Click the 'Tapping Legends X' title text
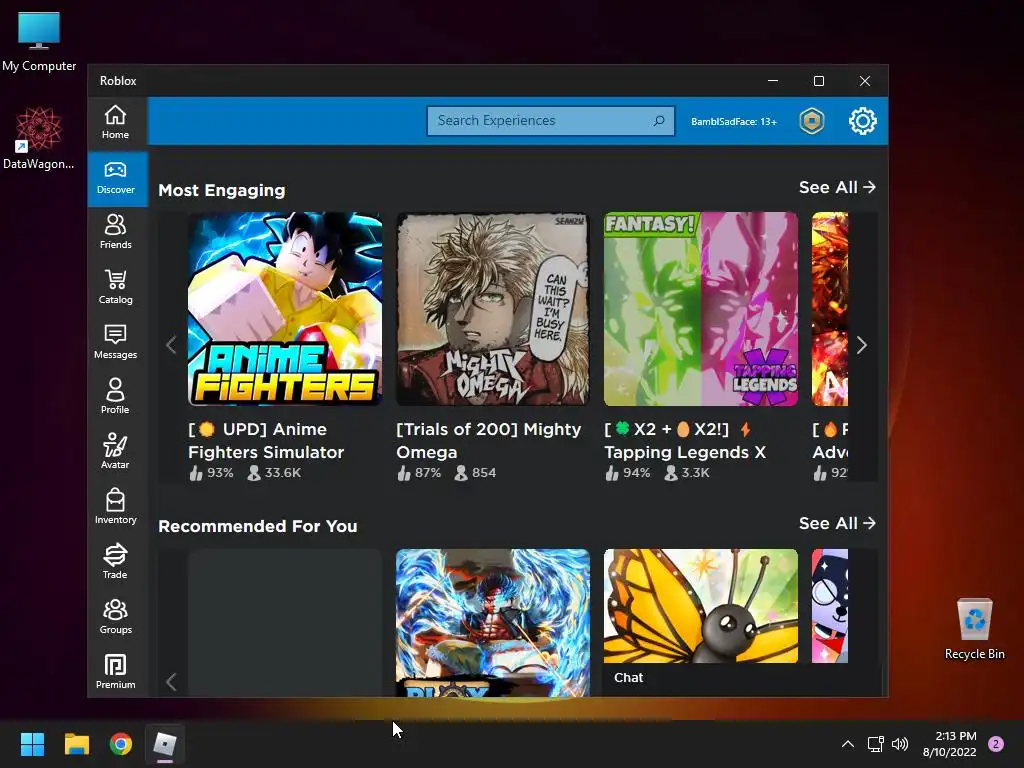Screen dimensions: 1024x768 pyautogui.click(x=685, y=453)
